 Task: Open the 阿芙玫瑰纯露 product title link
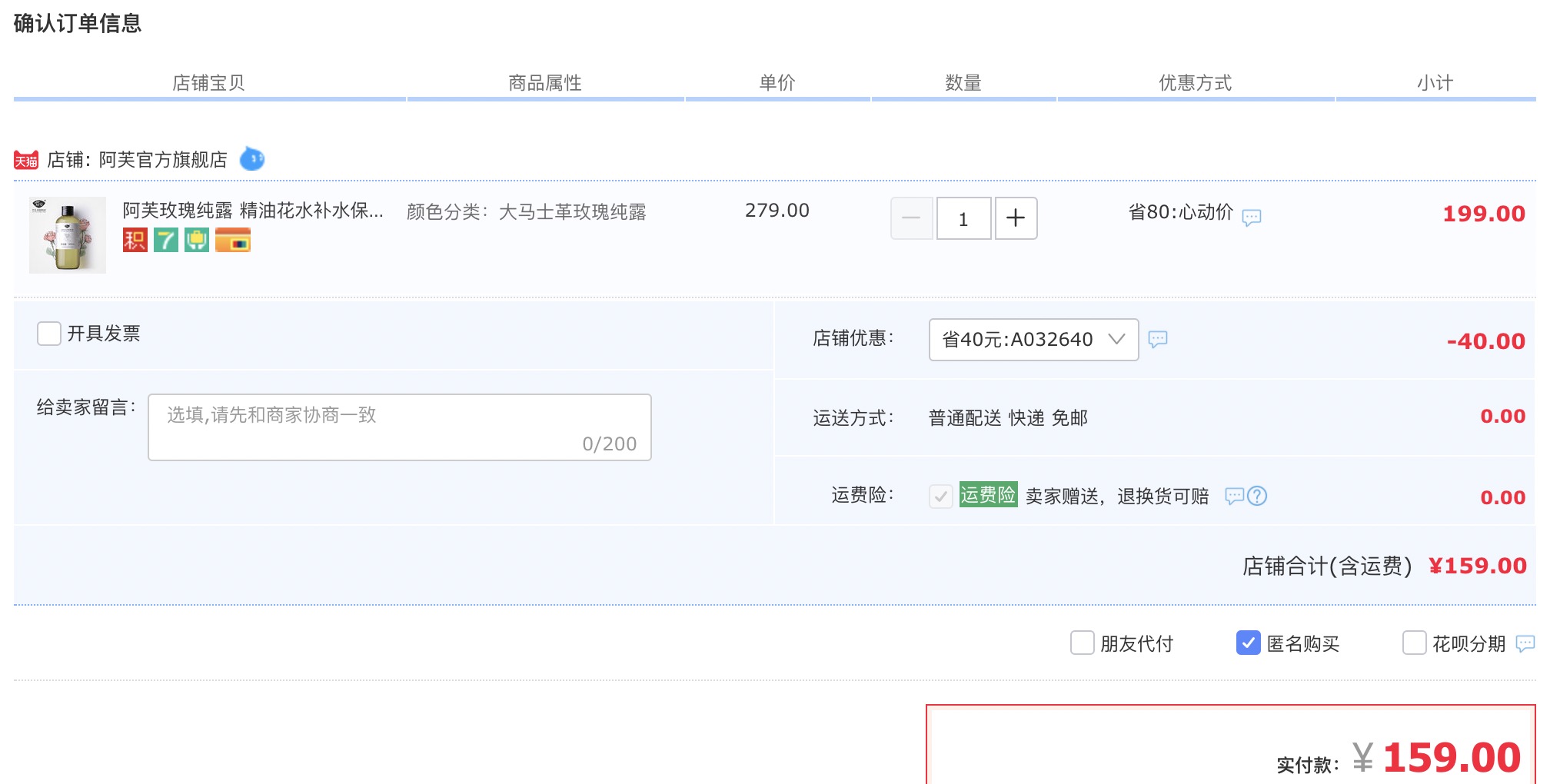(x=253, y=211)
